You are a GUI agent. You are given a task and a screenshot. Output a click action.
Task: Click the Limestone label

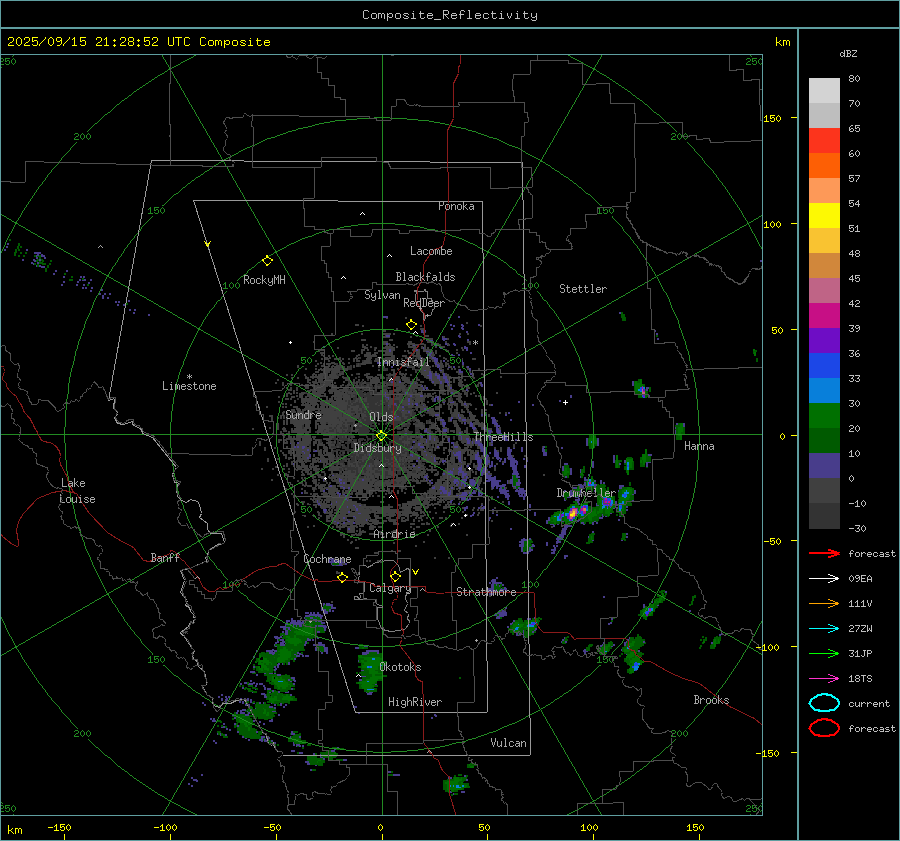[x=189, y=386]
